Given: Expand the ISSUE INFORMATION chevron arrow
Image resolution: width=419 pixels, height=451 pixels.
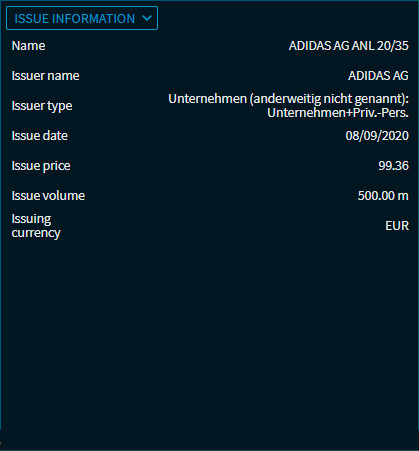Looking at the screenshot, I should [x=147, y=18].
